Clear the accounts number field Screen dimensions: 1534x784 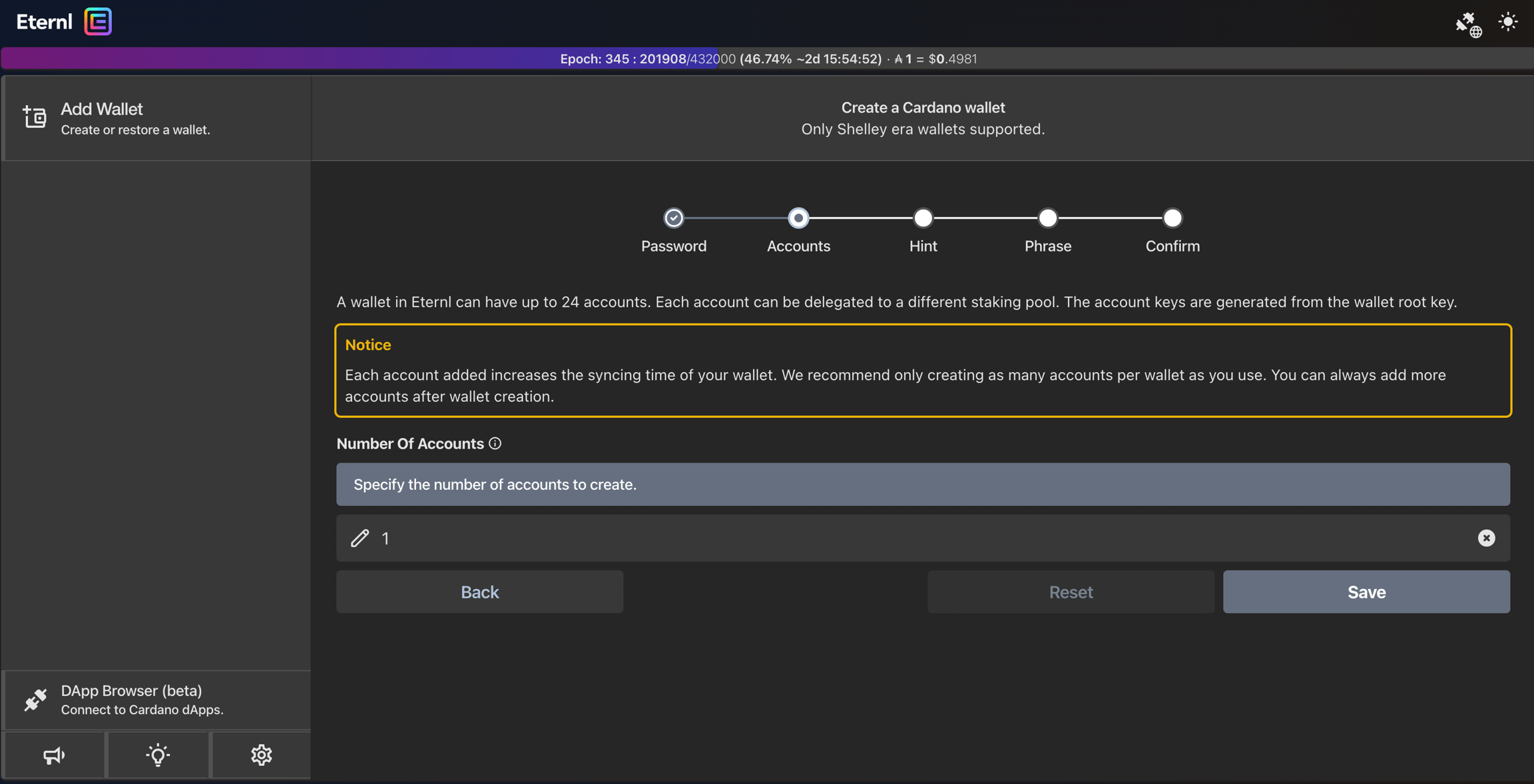coord(1486,538)
